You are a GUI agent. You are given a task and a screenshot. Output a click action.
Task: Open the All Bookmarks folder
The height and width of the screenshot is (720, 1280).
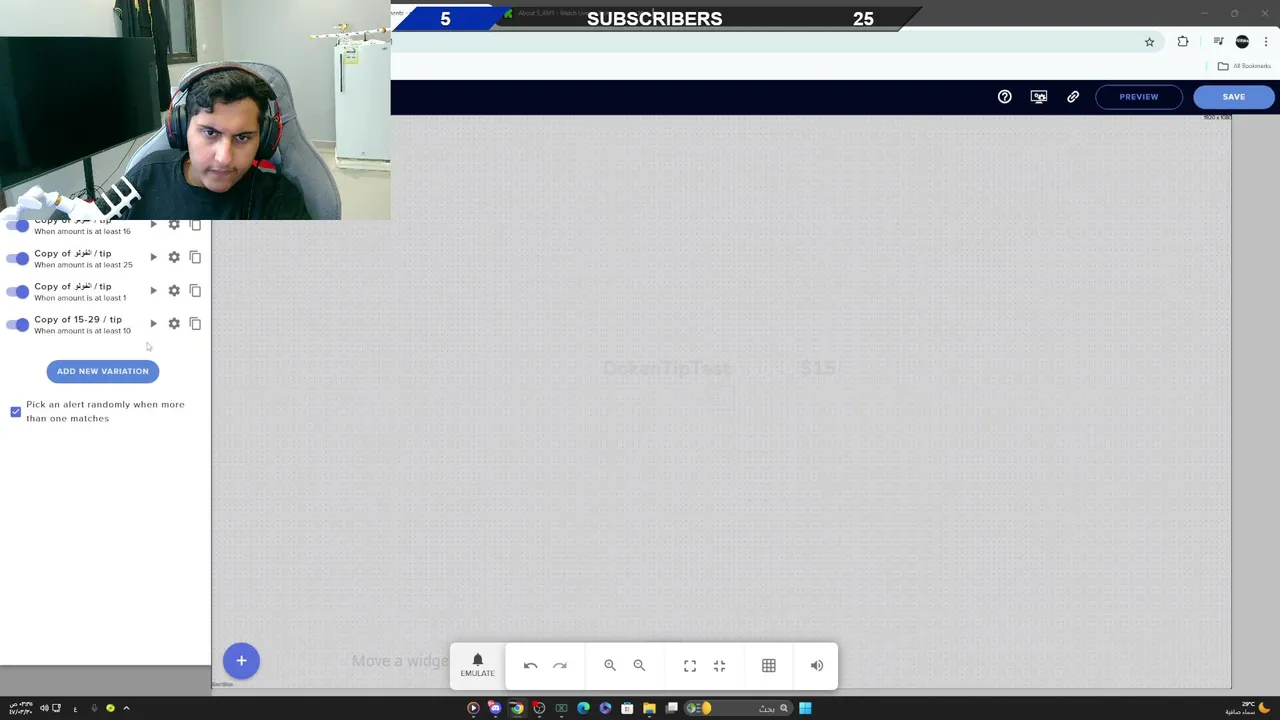(x=1244, y=66)
